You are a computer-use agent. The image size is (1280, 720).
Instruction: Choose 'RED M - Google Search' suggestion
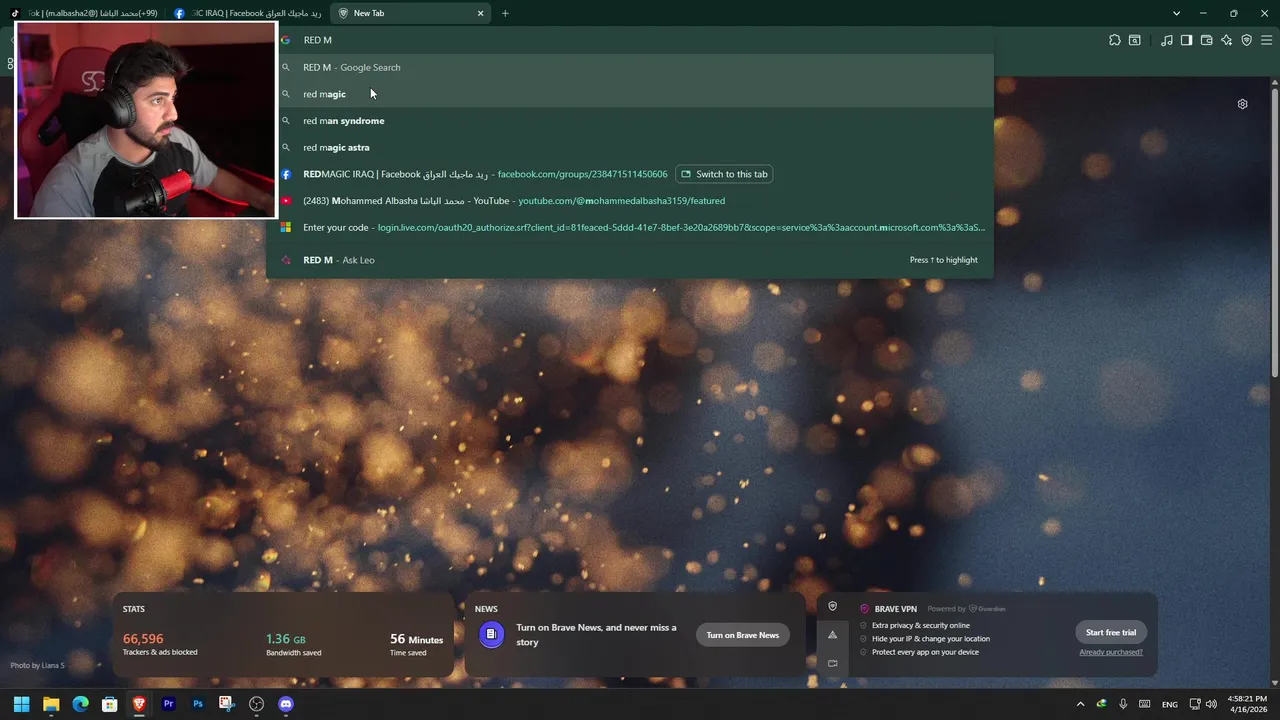pos(630,67)
